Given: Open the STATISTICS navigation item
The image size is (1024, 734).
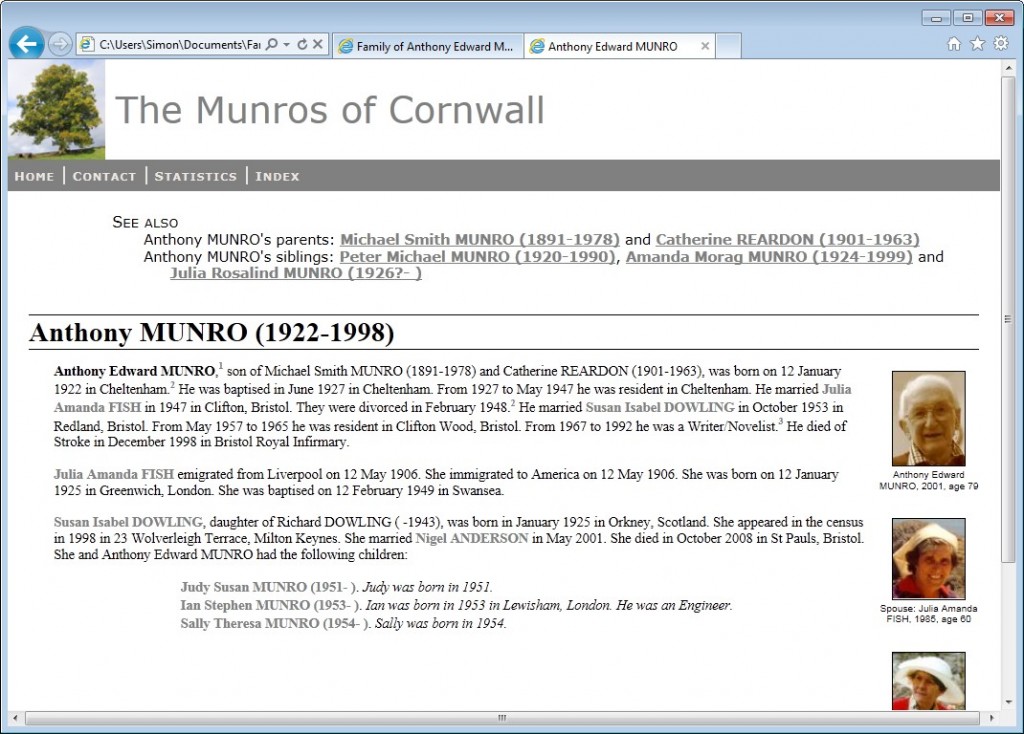Looking at the screenshot, I should click(196, 176).
